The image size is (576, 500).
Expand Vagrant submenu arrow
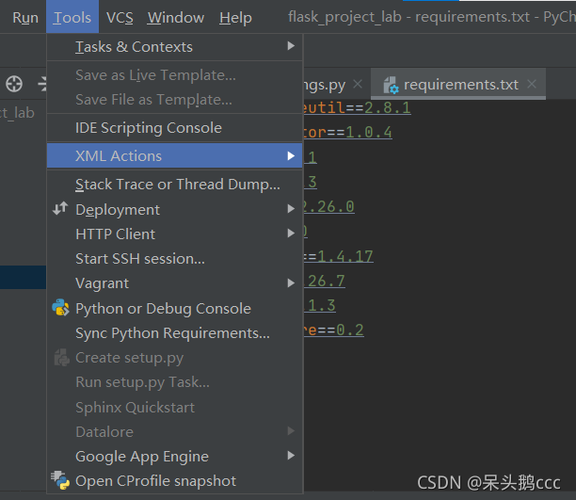tap(291, 283)
